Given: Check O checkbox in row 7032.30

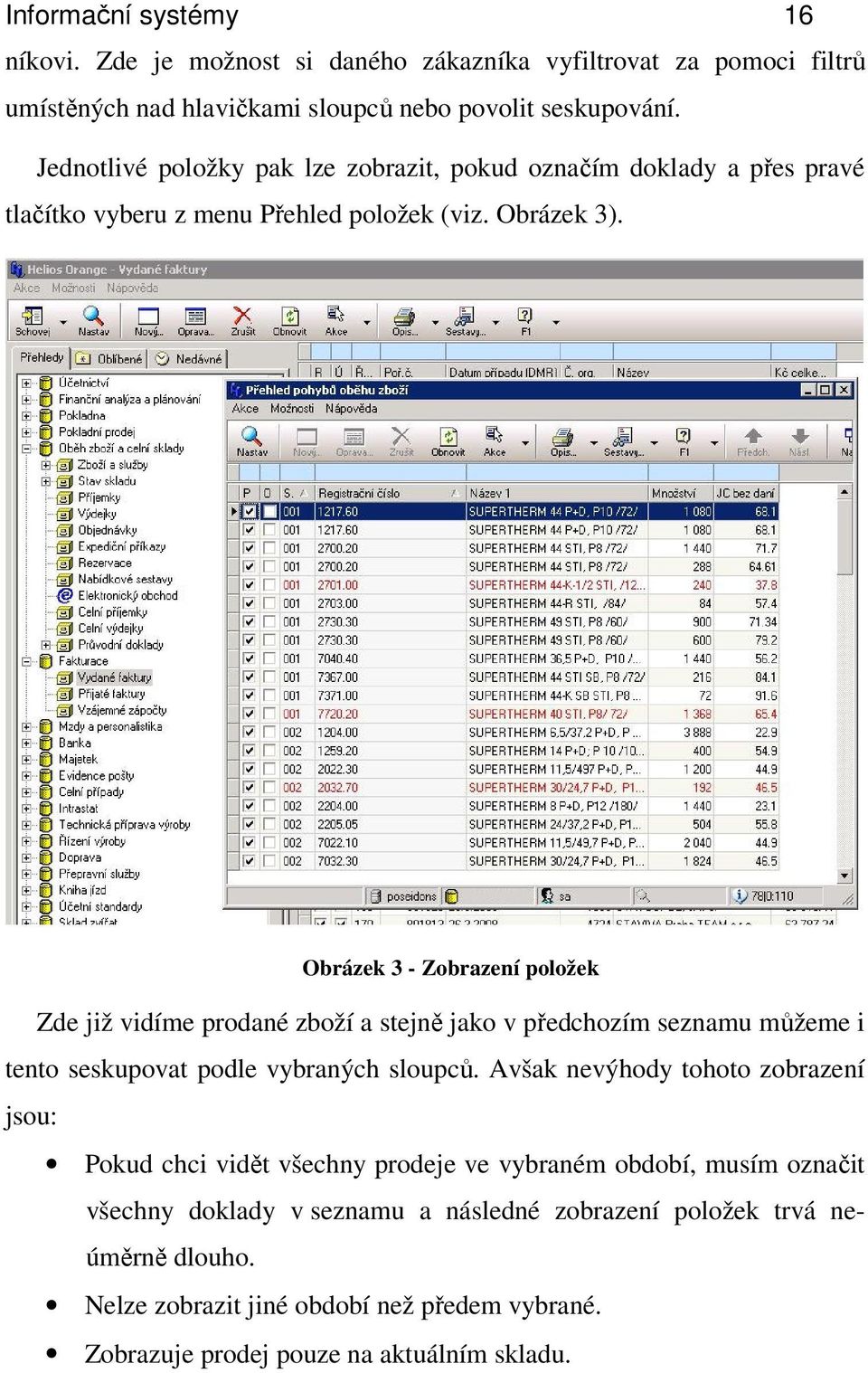Looking at the screenshot, I should (x=269, y=861).
